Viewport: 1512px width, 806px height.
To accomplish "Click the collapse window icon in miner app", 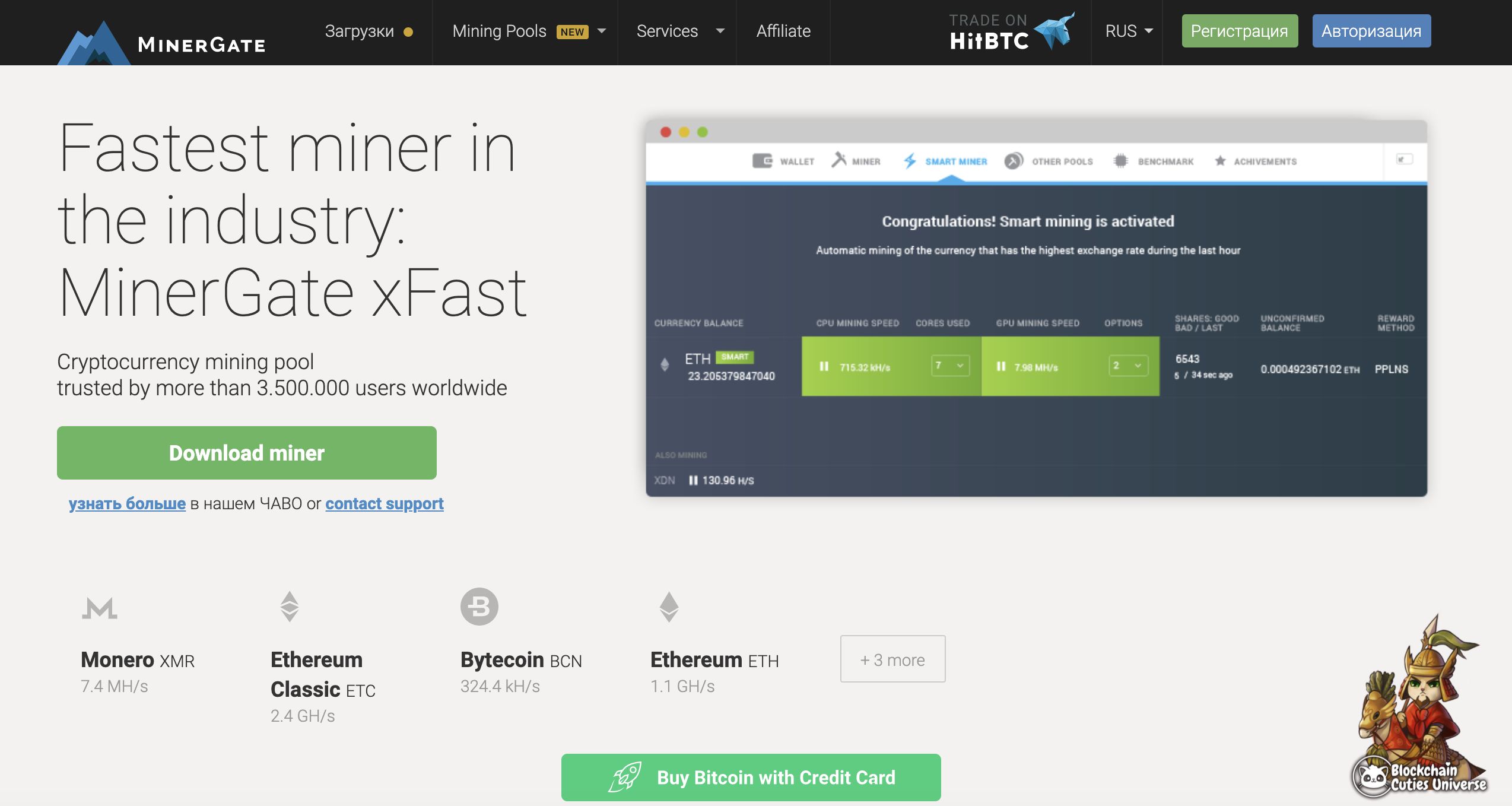I will click(1404, 159).
